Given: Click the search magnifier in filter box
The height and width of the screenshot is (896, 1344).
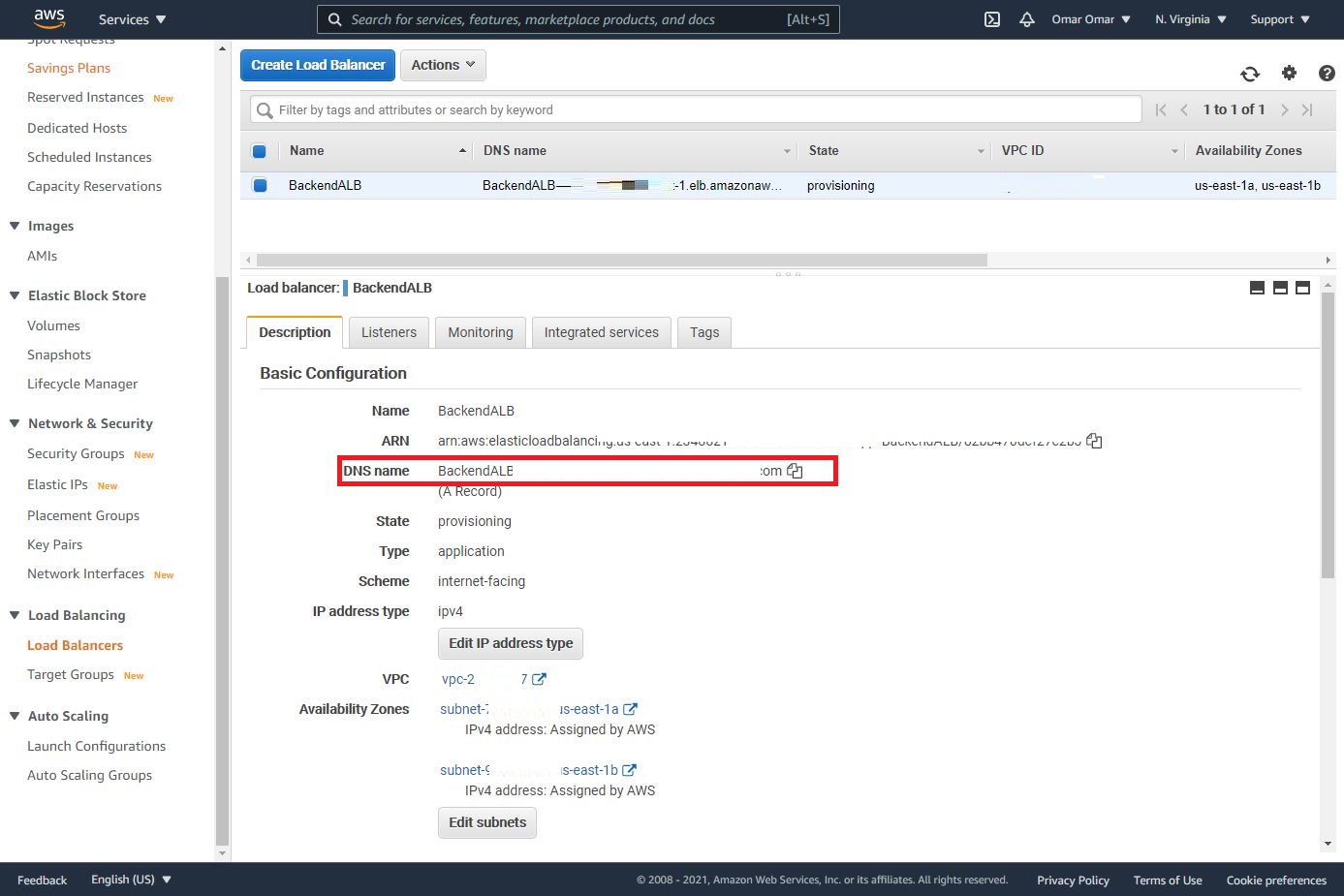Looking at the screenshot, I should click(265, 110).
